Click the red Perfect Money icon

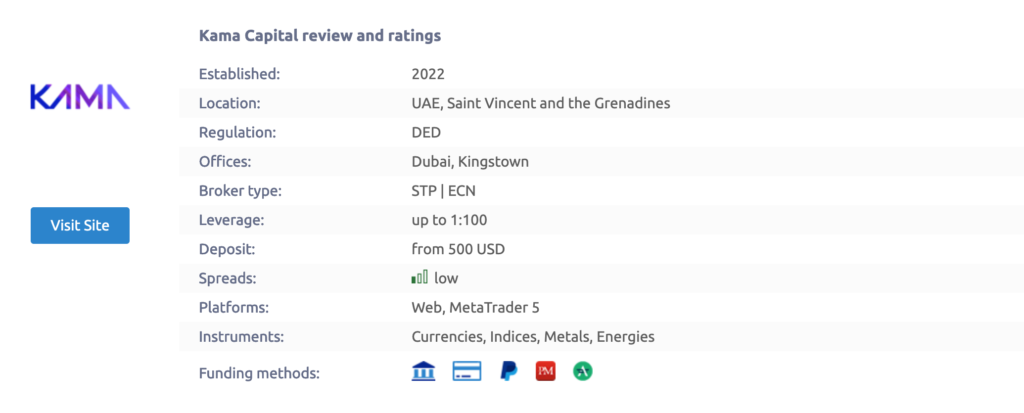click(x=545, y=372)
